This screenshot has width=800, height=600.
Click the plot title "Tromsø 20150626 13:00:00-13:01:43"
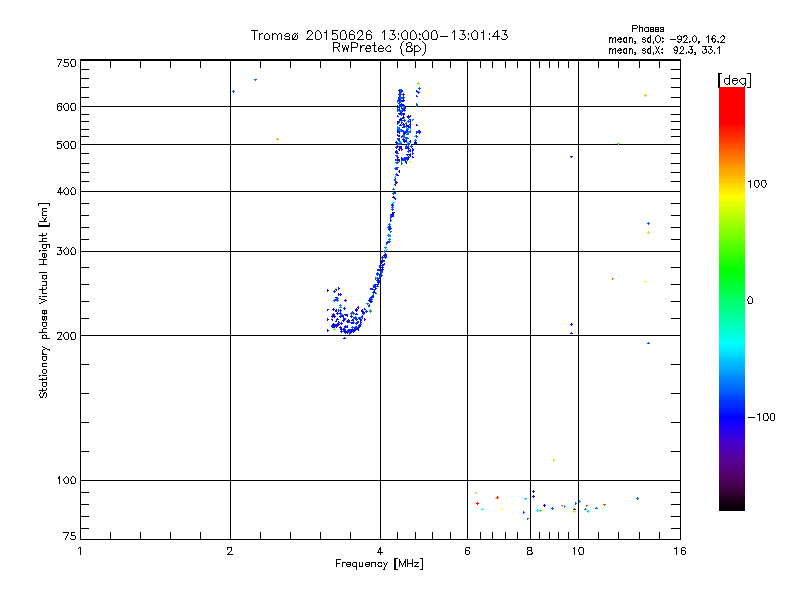pyautogui.click(x=379, y=35)
